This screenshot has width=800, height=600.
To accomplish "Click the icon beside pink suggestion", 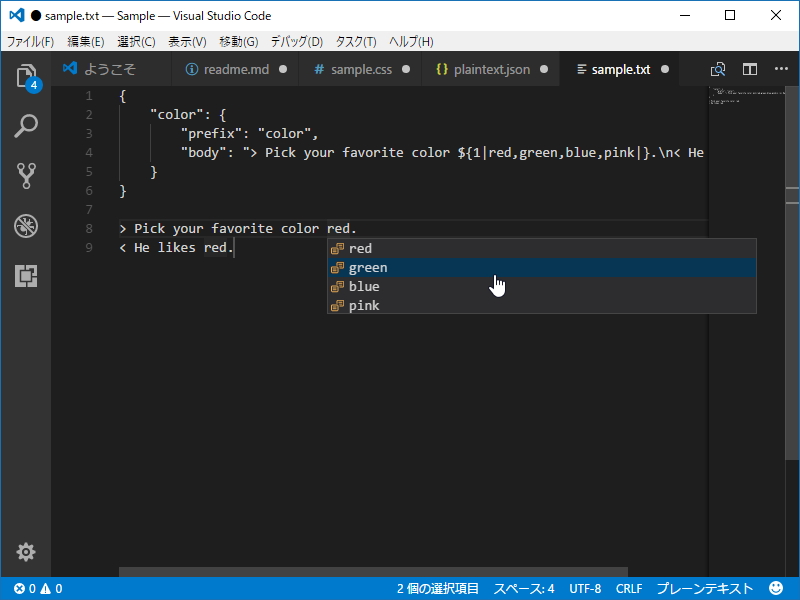I will coord(337,306).
